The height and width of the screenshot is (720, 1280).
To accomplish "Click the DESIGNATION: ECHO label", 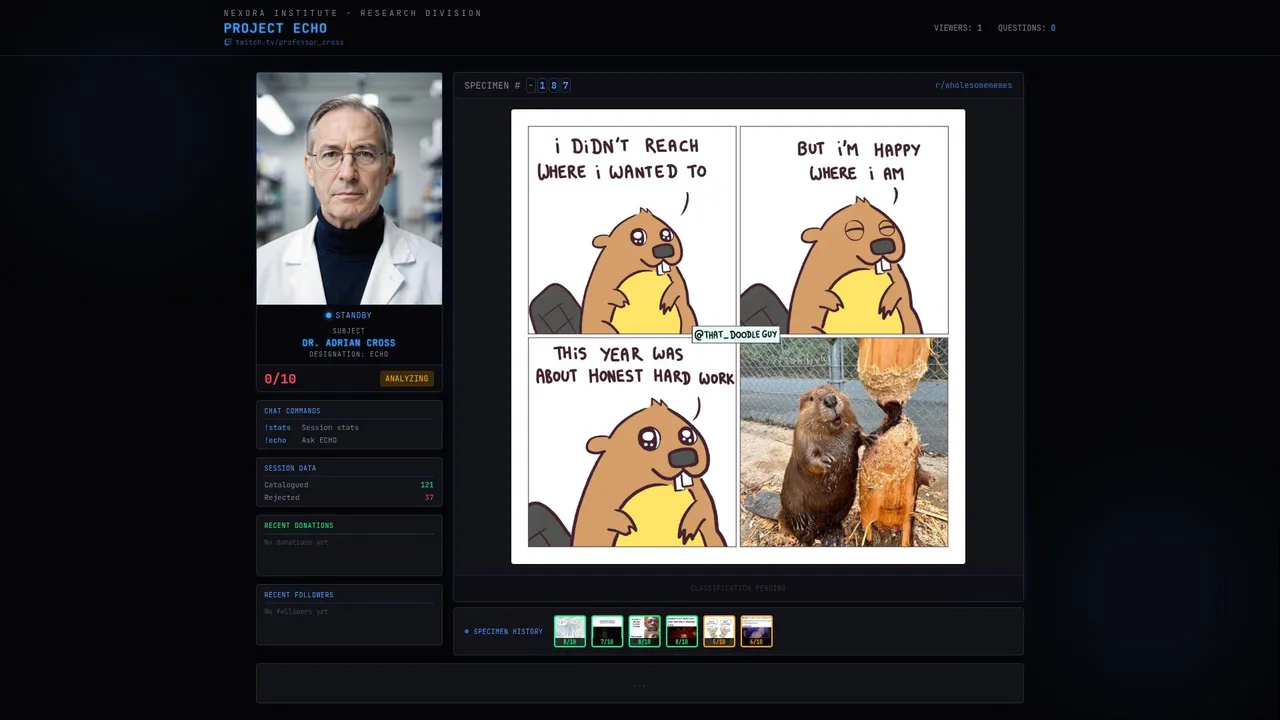I will click(x=349, y=354).
